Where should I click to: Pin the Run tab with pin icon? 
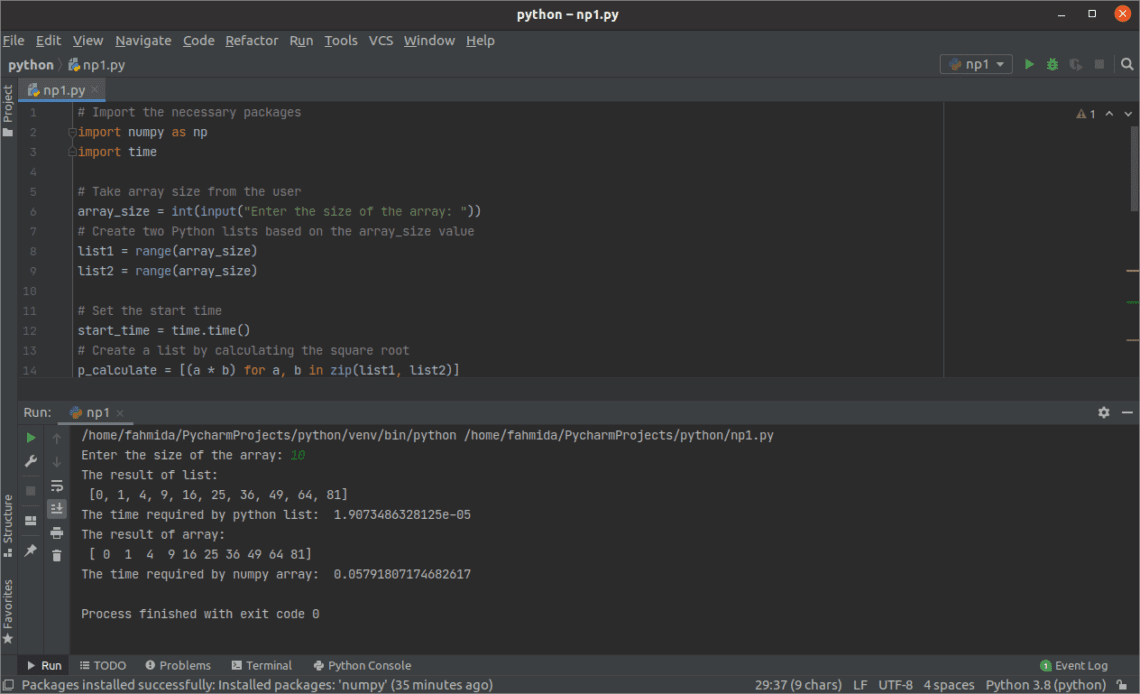click(x=30, y=550)
